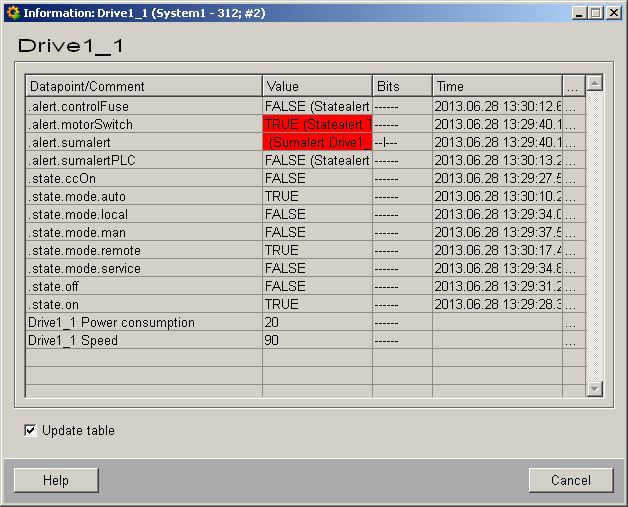This screenshot has width=628, height=507.
Task: Select the .state.ccOn datapoint
Action: pyautogui.click(x=144, y=178)
